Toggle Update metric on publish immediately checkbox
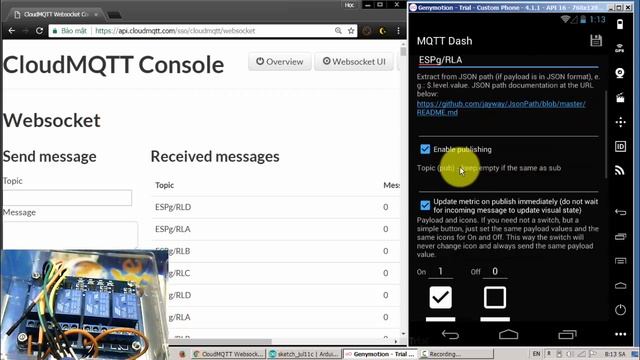The image size is (640, 360). [425, 205]
